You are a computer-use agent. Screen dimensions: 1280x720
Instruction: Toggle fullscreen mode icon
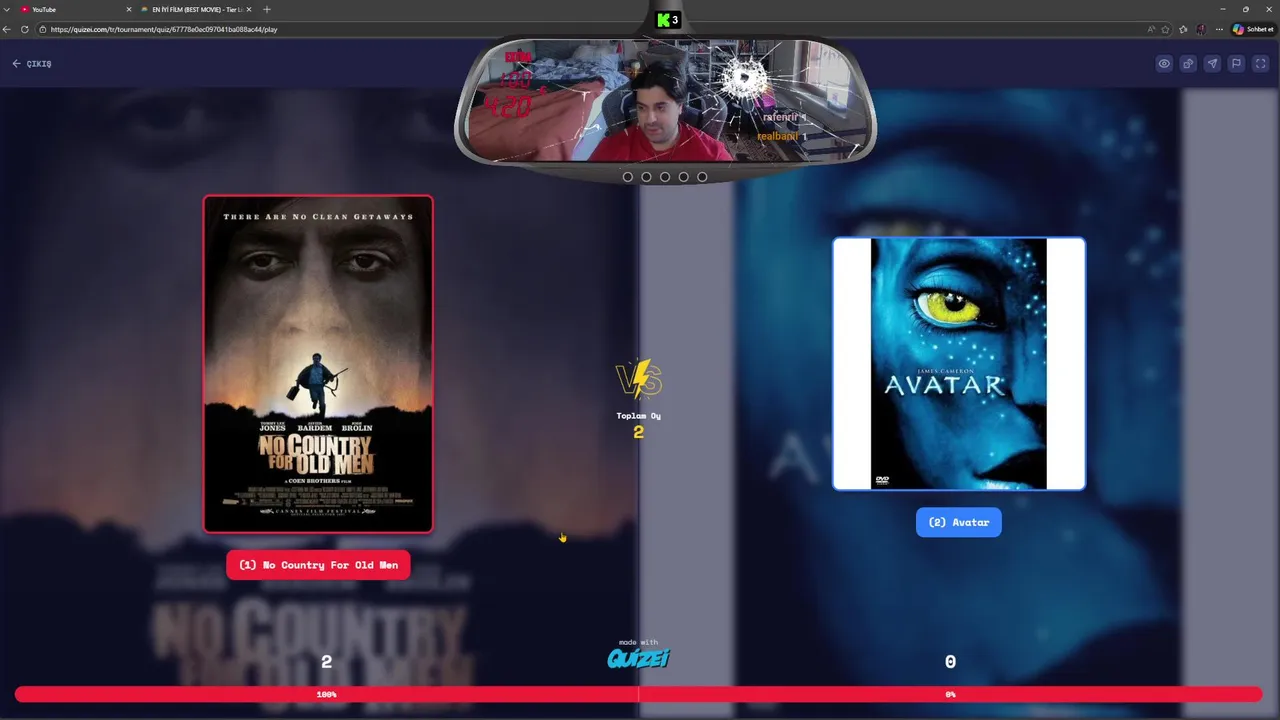[x=1260, y=64]
